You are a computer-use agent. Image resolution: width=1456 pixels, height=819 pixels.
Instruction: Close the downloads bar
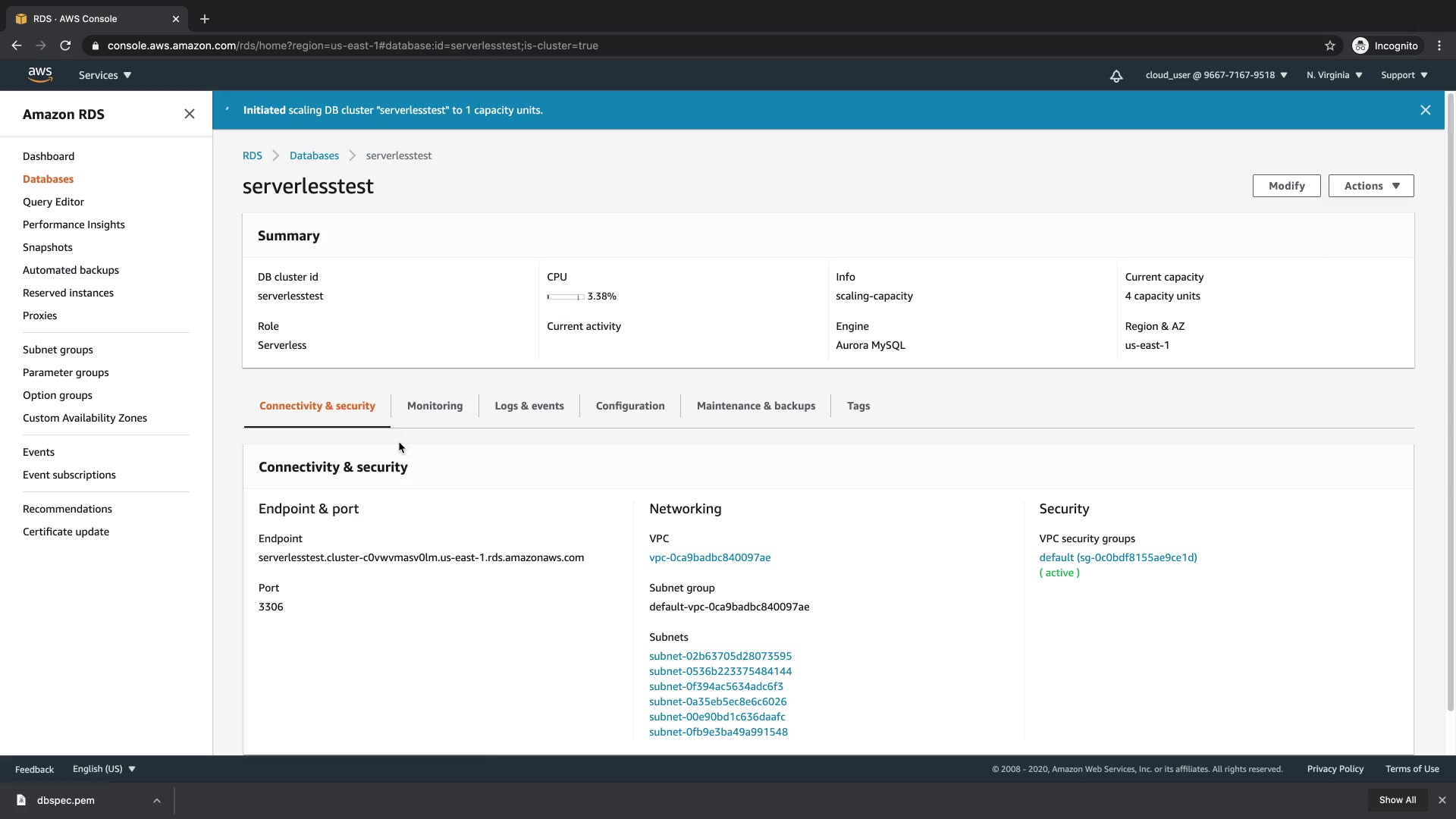click(x=1442, y=800)
